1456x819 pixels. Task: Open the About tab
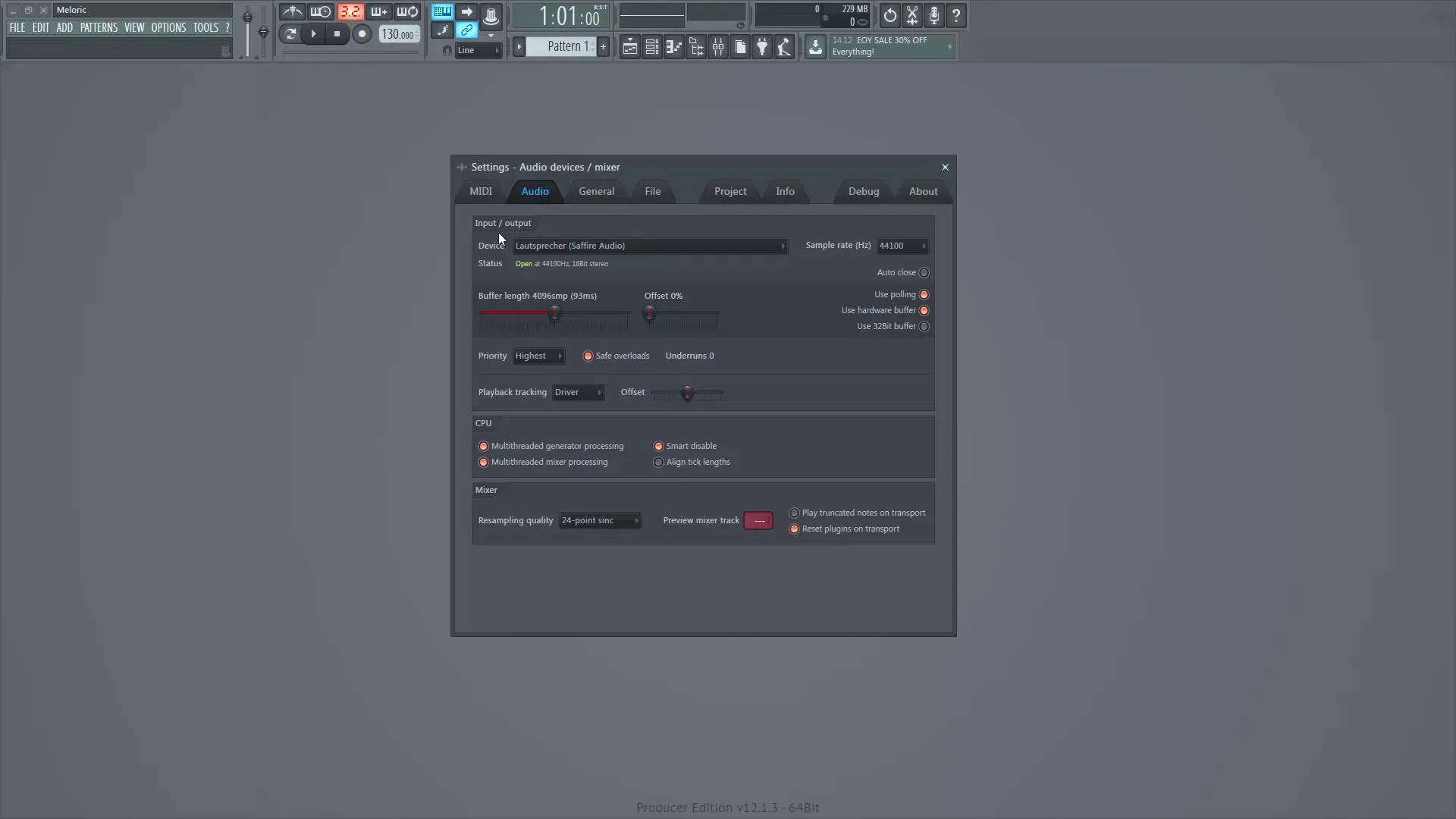tap(924, 191)
